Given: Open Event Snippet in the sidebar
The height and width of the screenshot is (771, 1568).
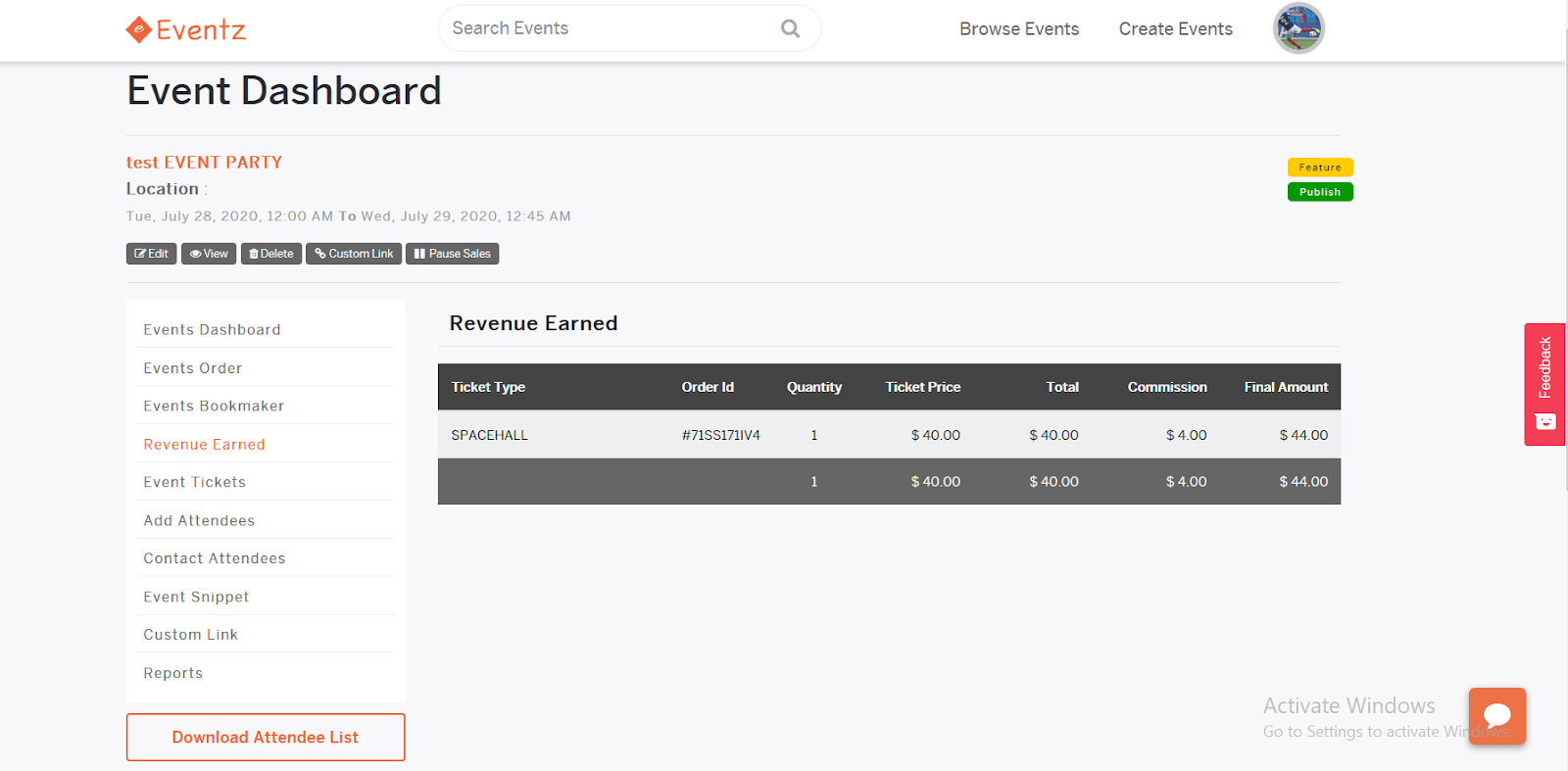Looking at the screenshot, I should click(196, 597).
